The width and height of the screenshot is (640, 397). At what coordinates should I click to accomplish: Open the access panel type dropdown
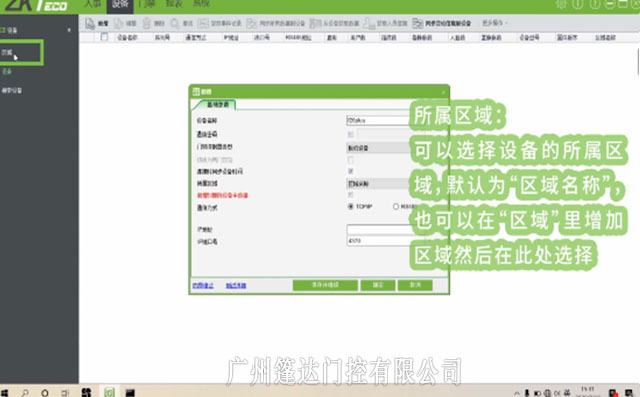click(378, 148)
